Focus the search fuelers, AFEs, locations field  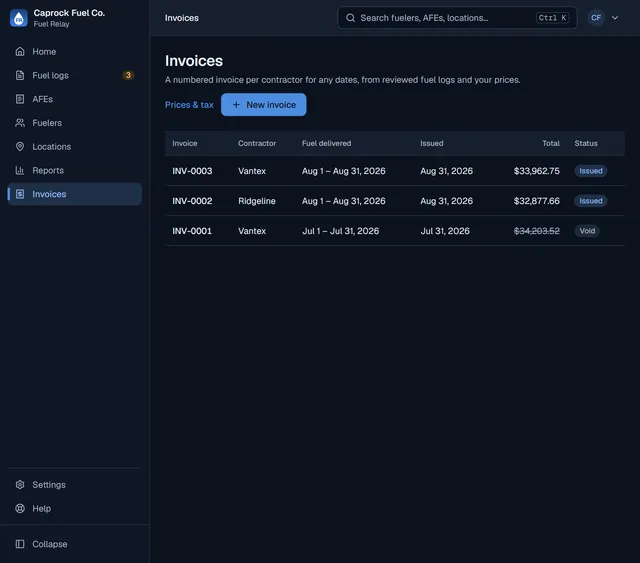point(457,18)
